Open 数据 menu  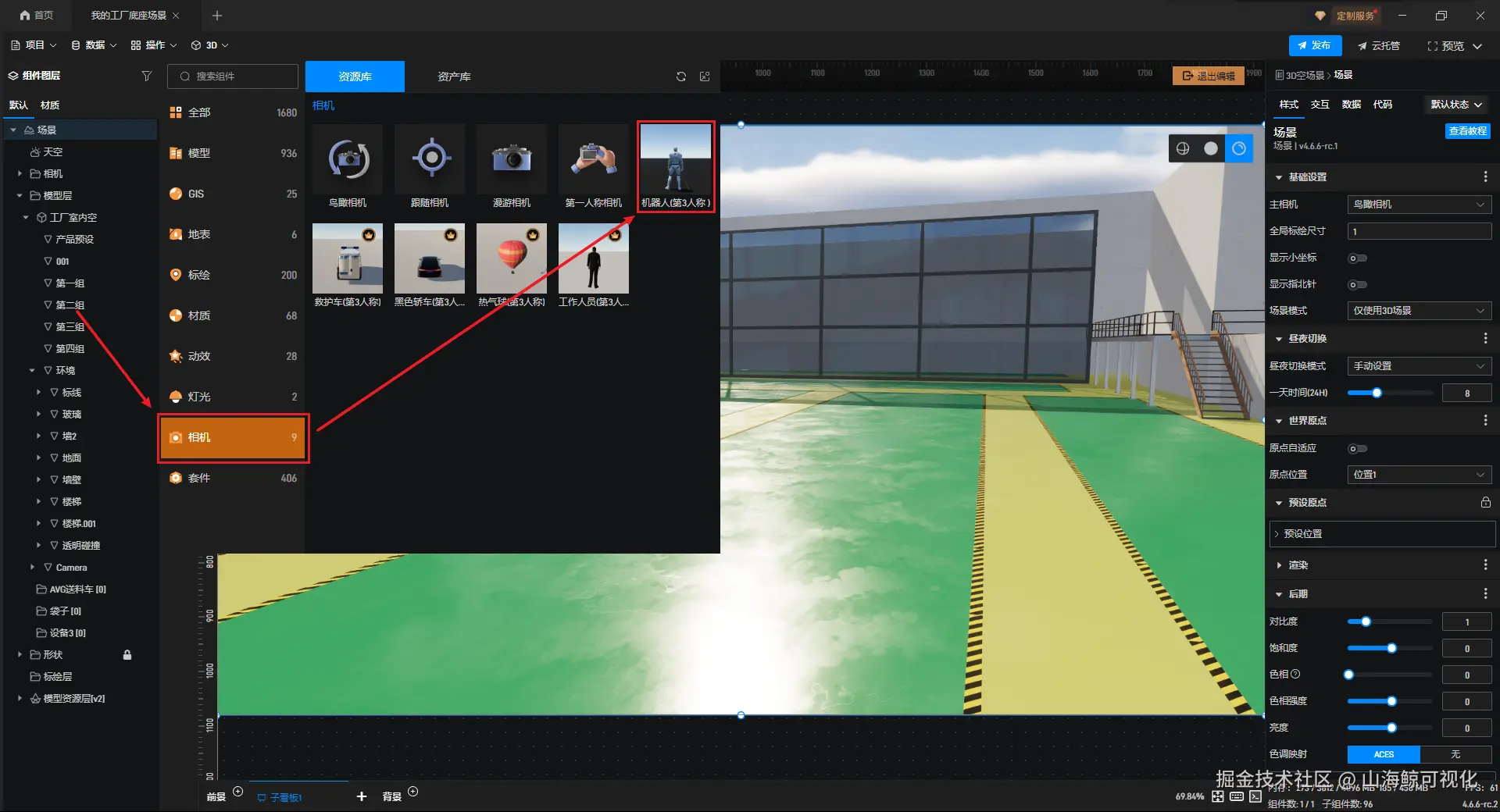point(94,45)
